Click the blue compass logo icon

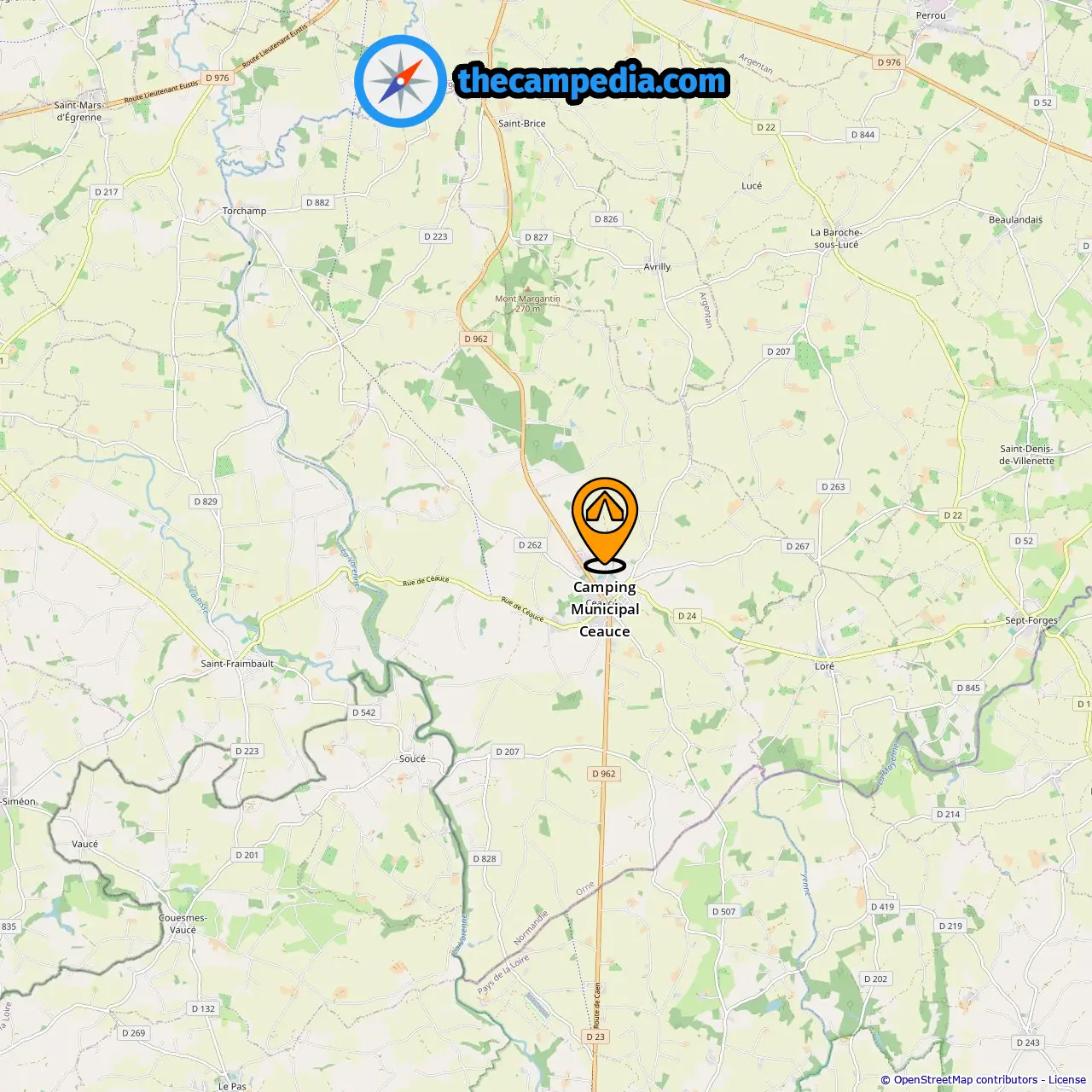[400, 81]
